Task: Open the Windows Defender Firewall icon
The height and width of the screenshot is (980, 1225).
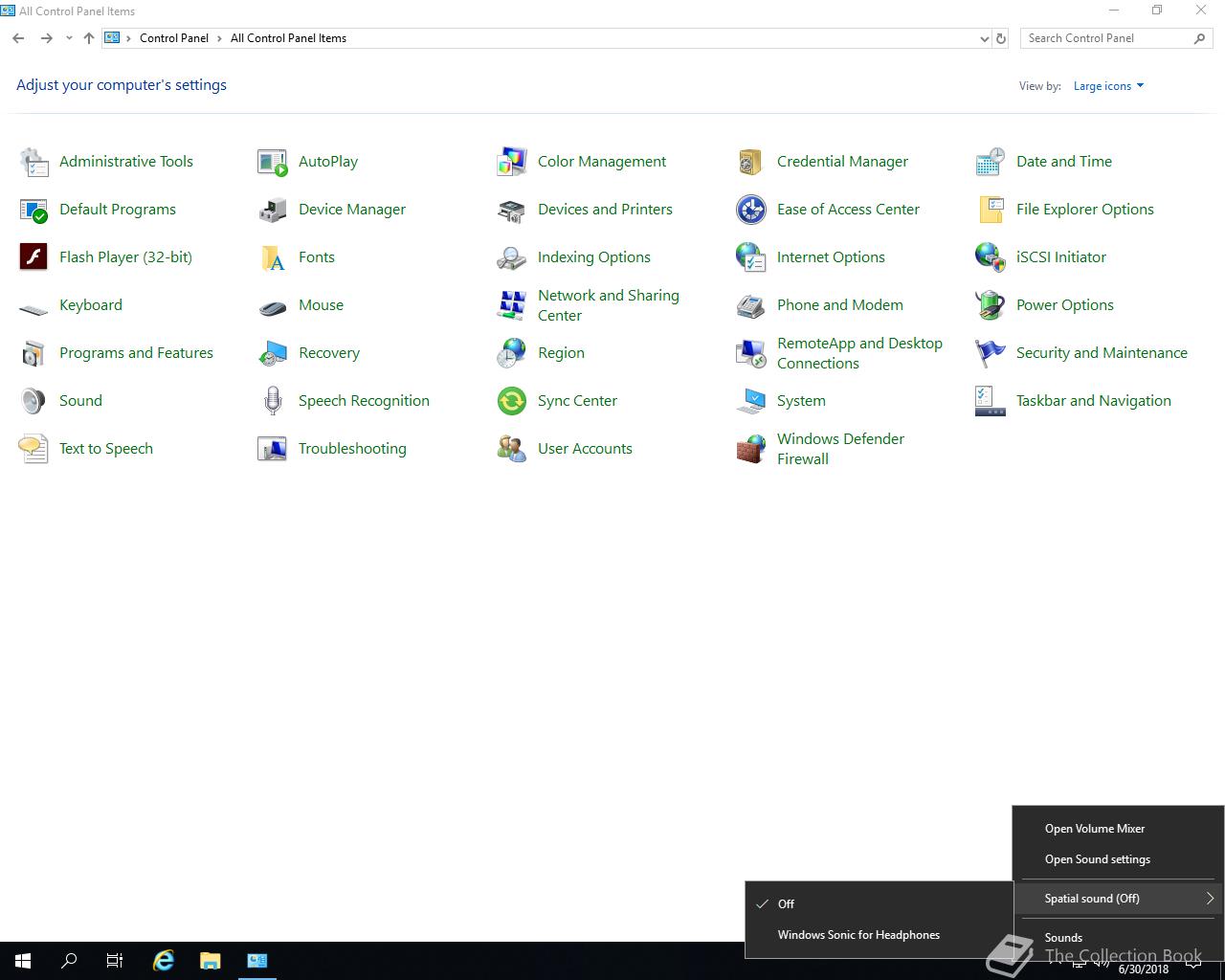Action: pyautogui.click(x=751, y=449)
